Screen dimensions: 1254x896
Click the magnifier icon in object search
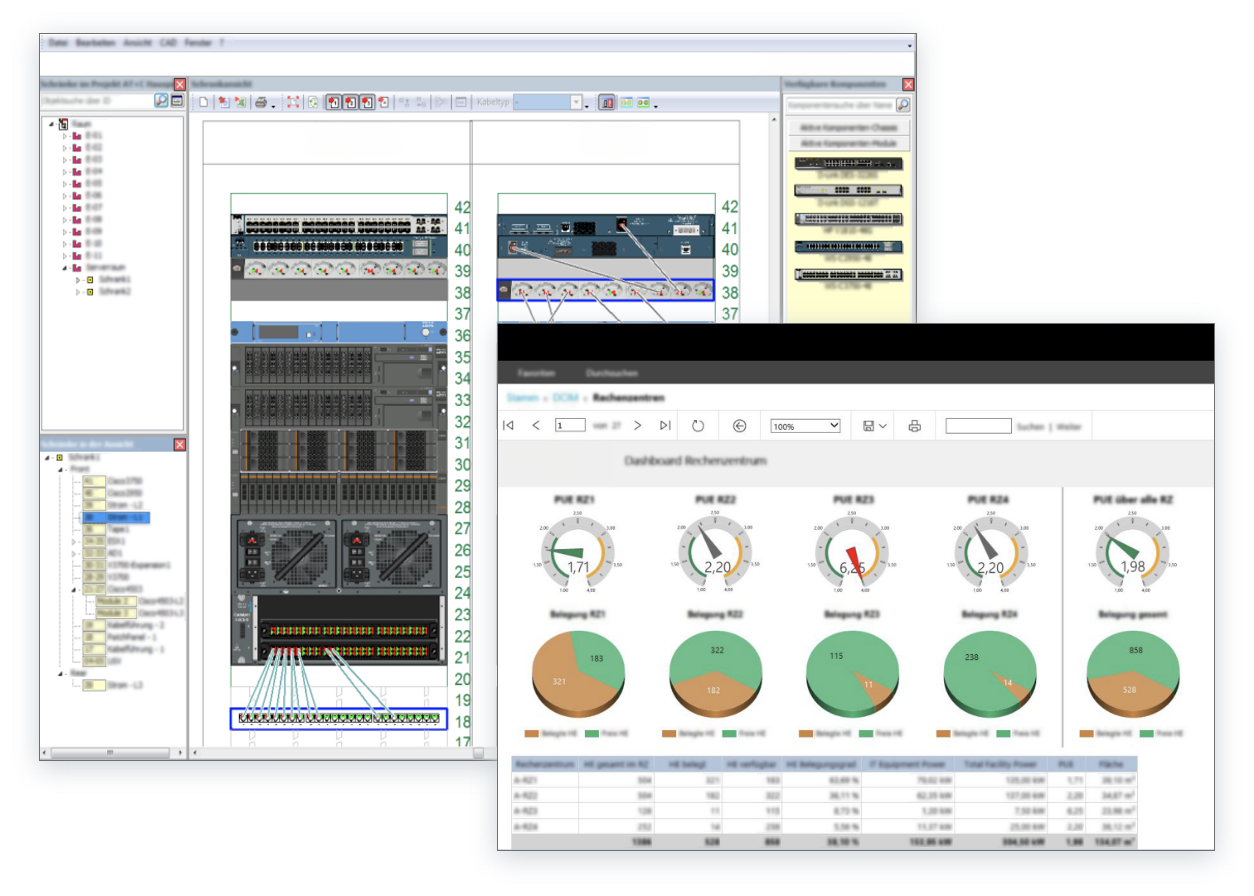(x=160, y=101)
